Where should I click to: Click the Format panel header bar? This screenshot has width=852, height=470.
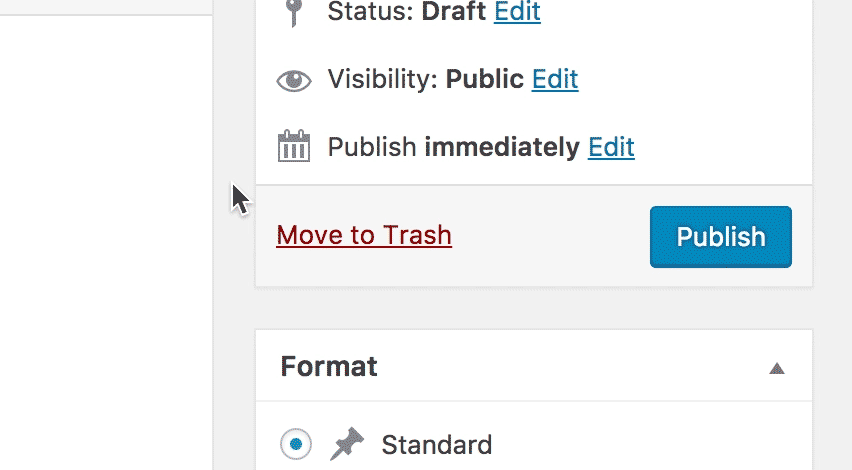[x=534, y=366]
